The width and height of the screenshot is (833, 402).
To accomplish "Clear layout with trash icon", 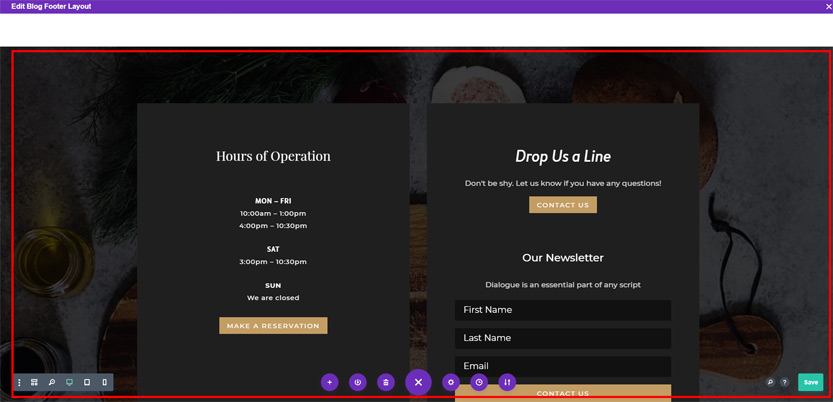I will click(x=386, y=382).
